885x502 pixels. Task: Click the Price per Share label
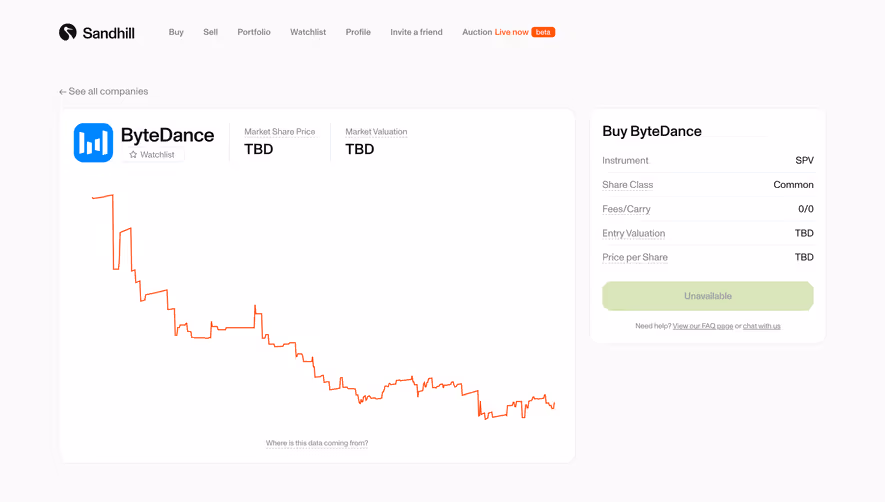pyautogui.click(x=635, y=257)
